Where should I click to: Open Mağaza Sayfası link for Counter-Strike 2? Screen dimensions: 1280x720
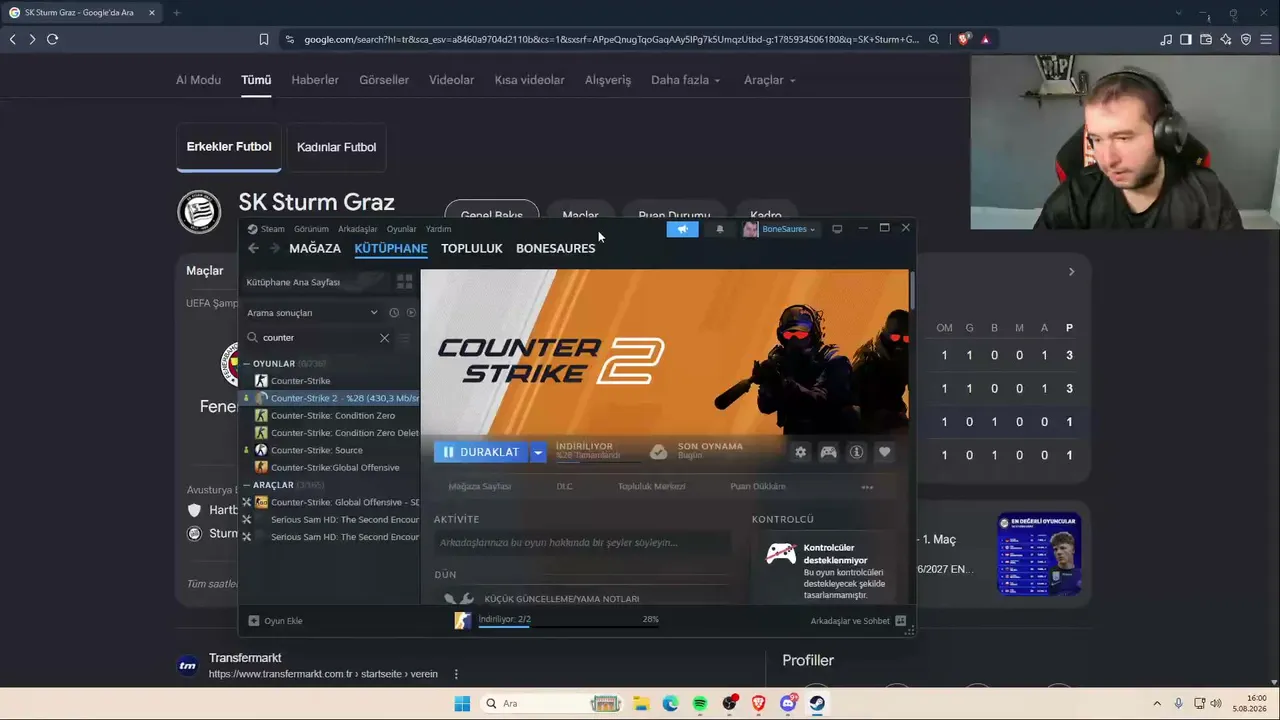click(x=480, y=487)
